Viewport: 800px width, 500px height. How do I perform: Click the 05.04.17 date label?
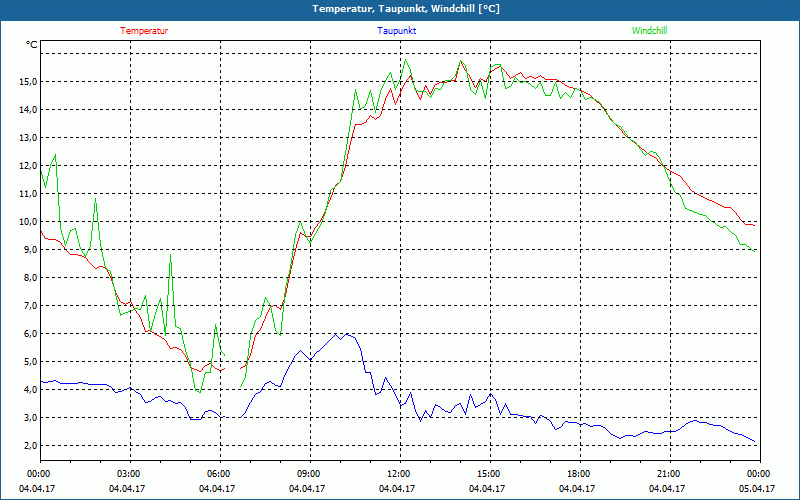(757, 489)
